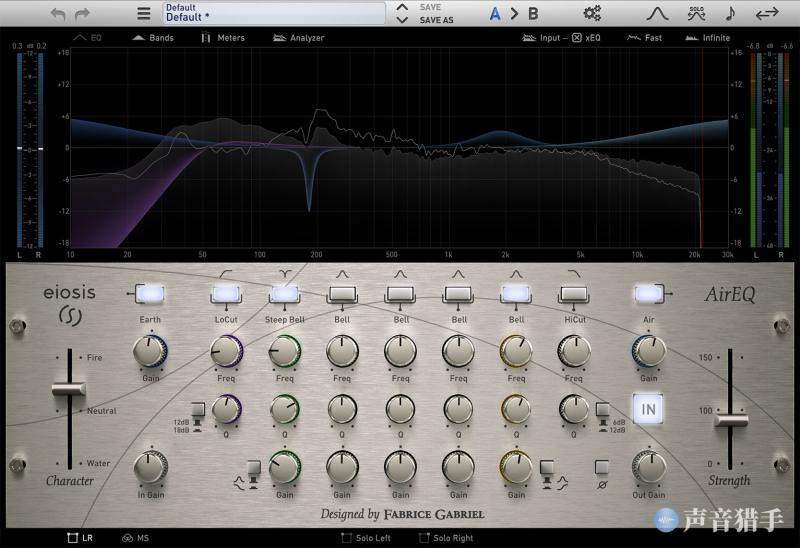This screenshot has height=548, width=800.
Task: Click the SAVE button
Action: click(x=430, y=7)
